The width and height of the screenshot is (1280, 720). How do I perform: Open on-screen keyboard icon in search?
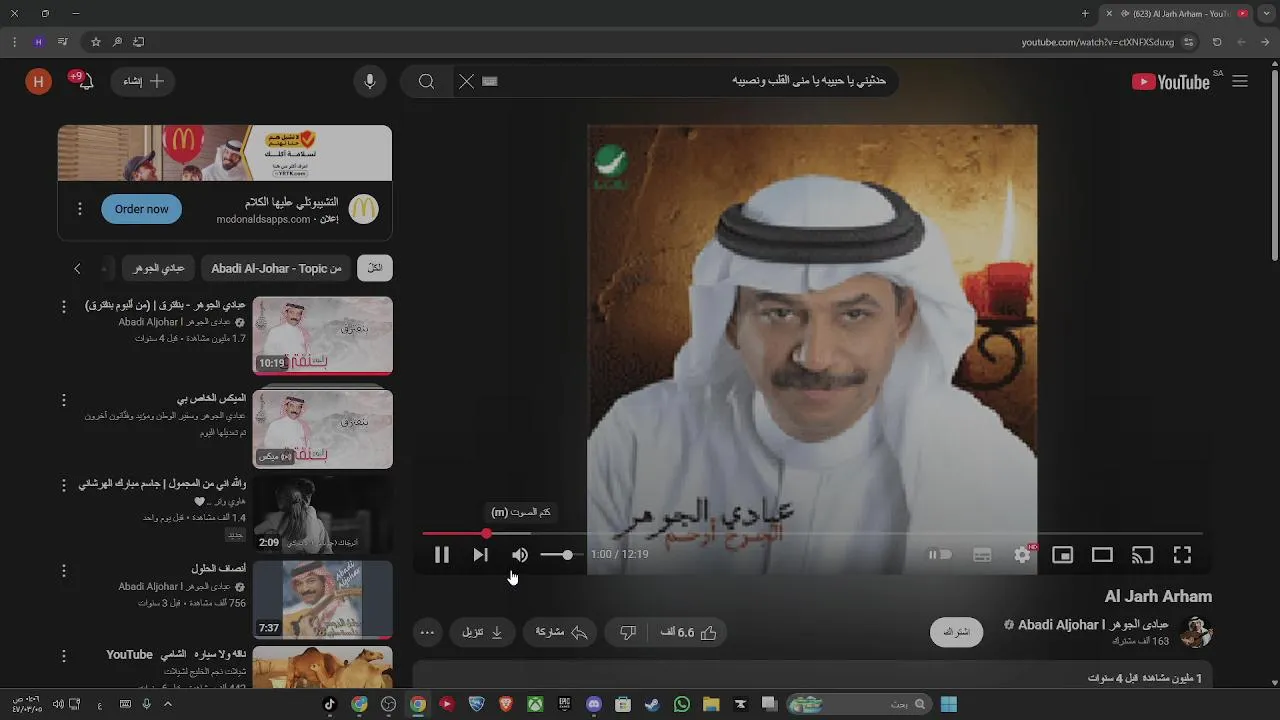[x=490, y=82]
